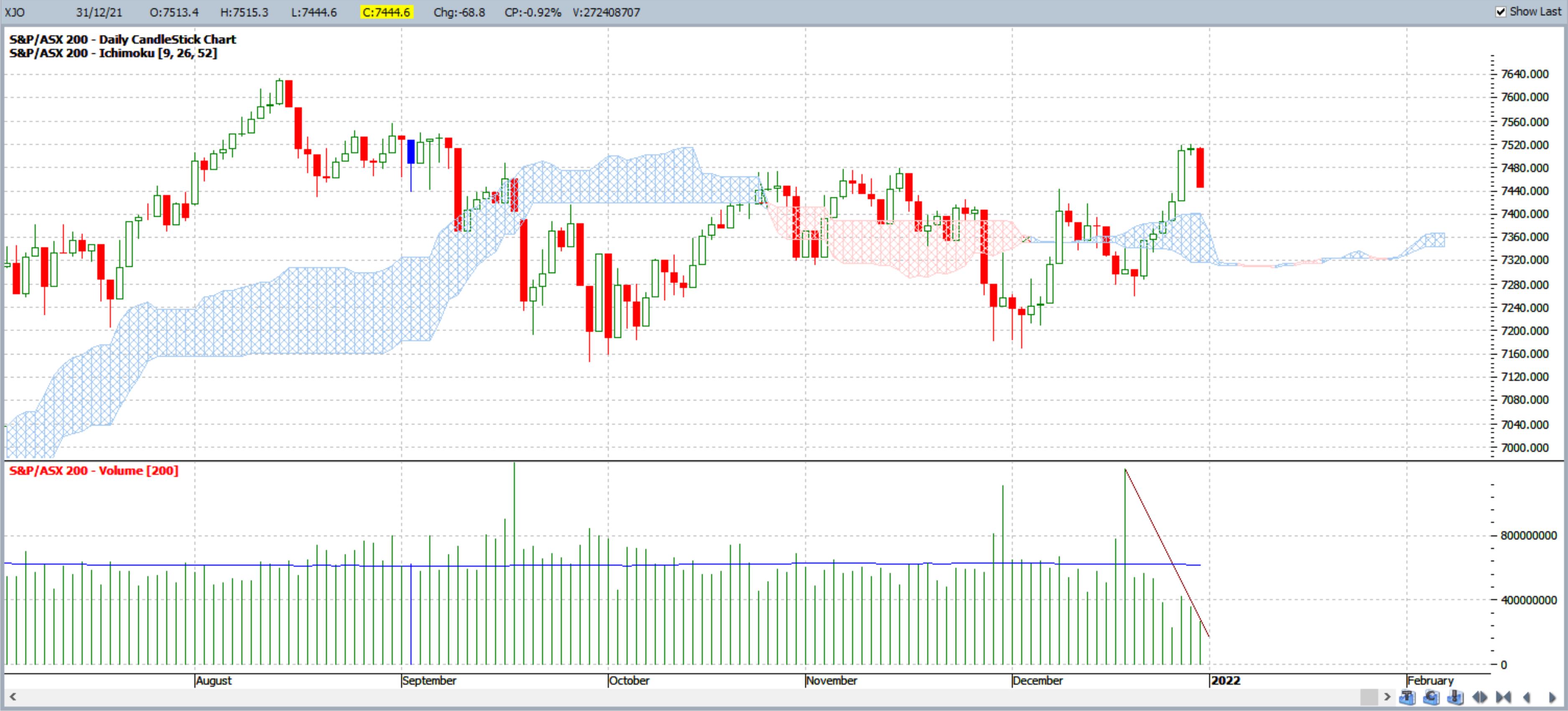Click the highlighted close value C:7444.6

(387, 12)
